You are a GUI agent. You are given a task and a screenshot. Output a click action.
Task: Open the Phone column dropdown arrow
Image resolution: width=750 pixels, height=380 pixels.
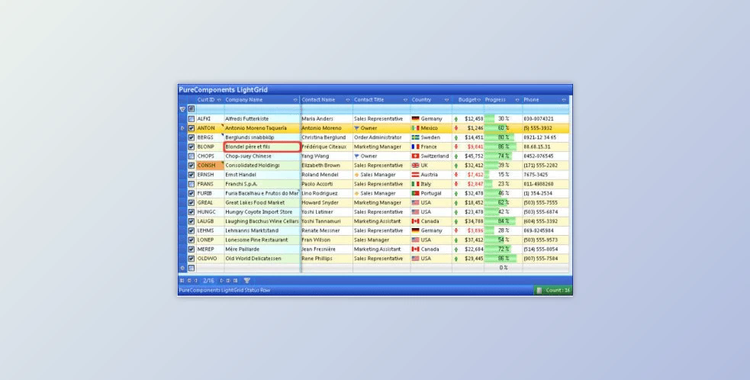pyautogui.click(x=564, y=100)
